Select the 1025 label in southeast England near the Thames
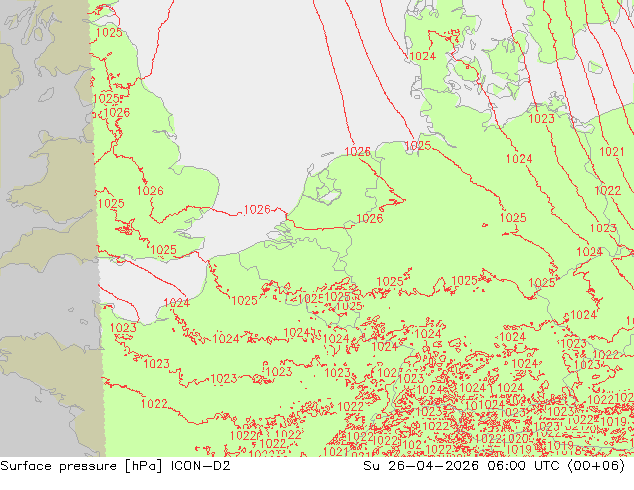The width and height of the screenshot is (634, 490). point(163,250)
